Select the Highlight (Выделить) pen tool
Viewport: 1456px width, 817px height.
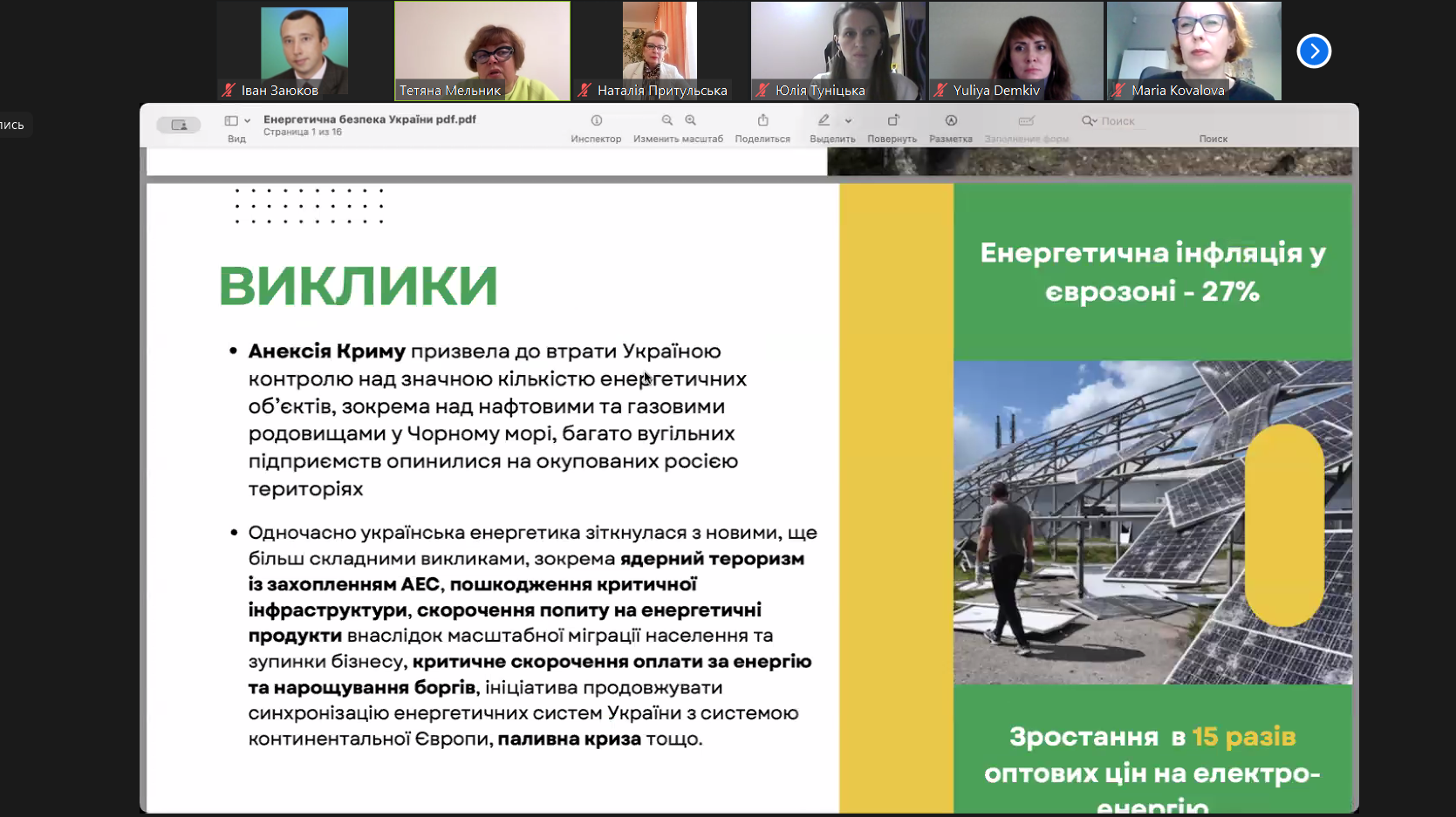coord(824,121)
